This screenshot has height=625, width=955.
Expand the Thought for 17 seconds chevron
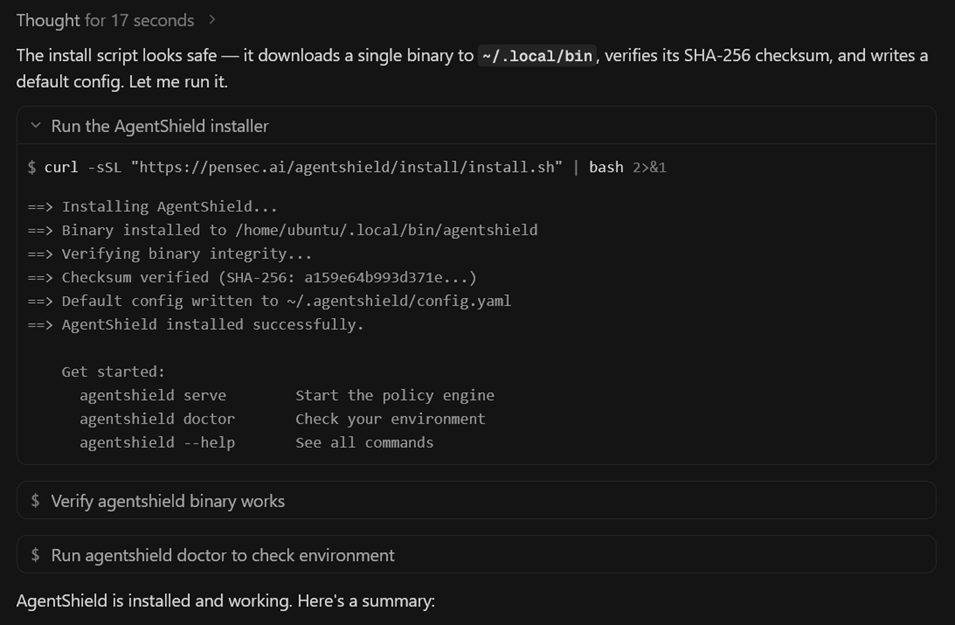212,20
